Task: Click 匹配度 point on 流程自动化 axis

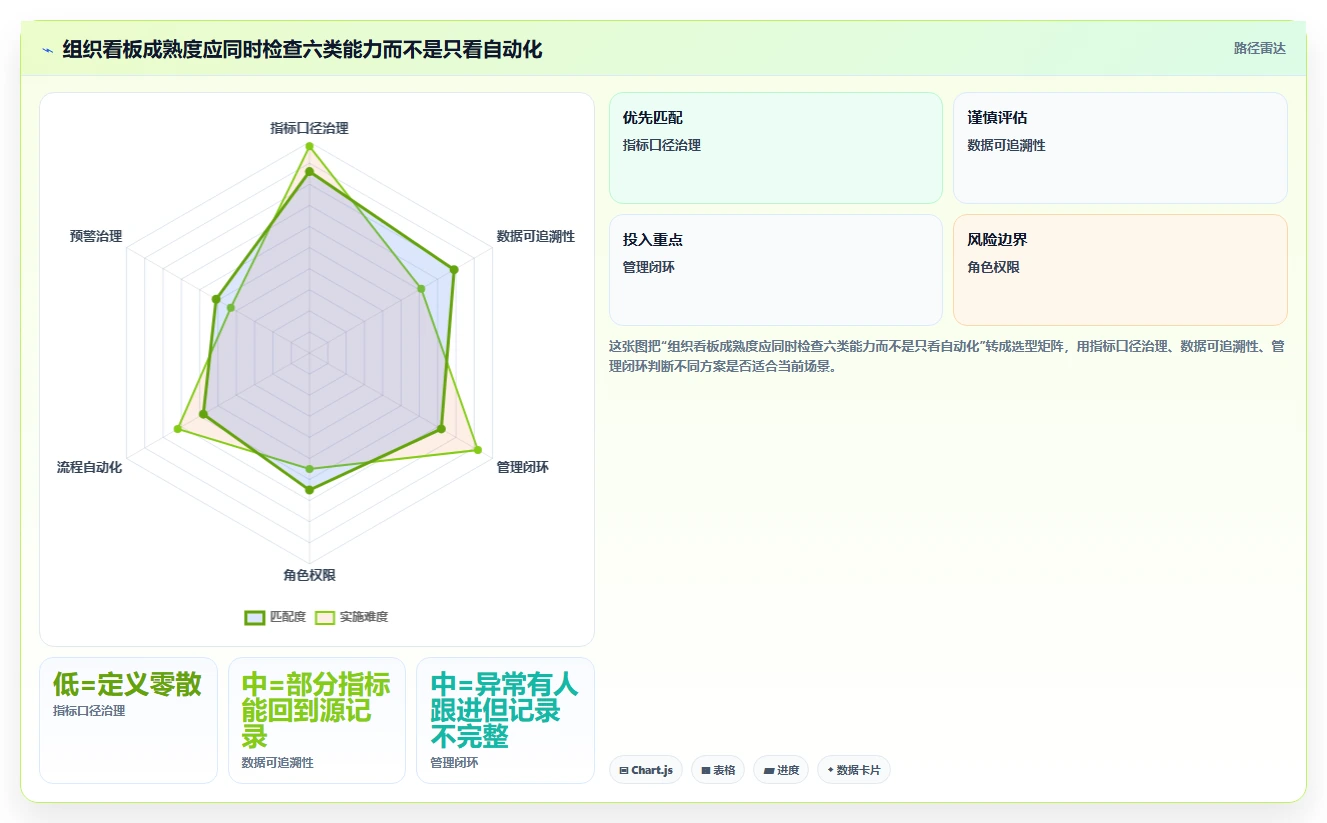Action: (x=203, y=414)
